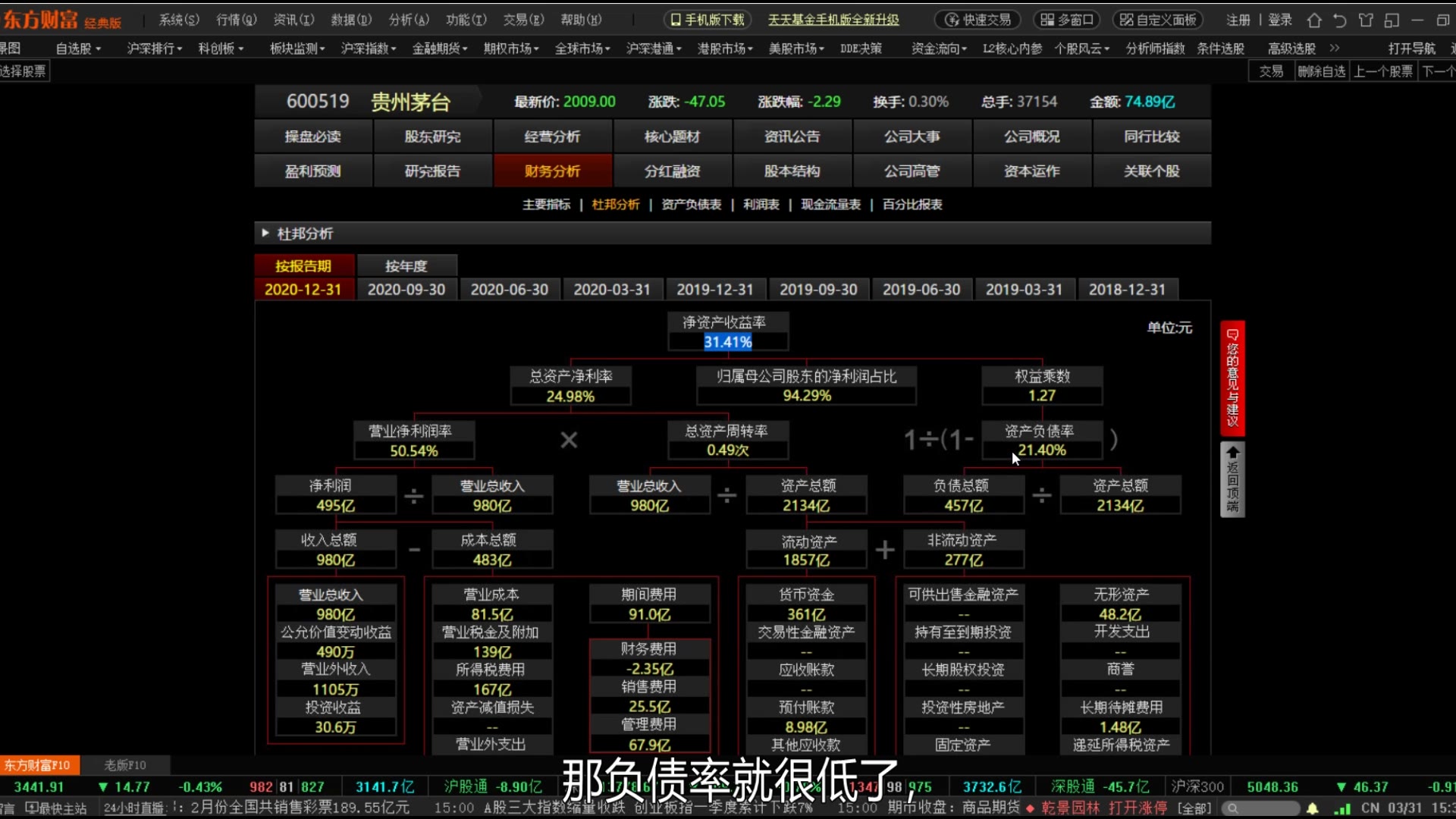Image resolution: width=1456 pixels, height=819 pixels.
Task: Open the 自选股 dropdown
Action: [77, 49]
